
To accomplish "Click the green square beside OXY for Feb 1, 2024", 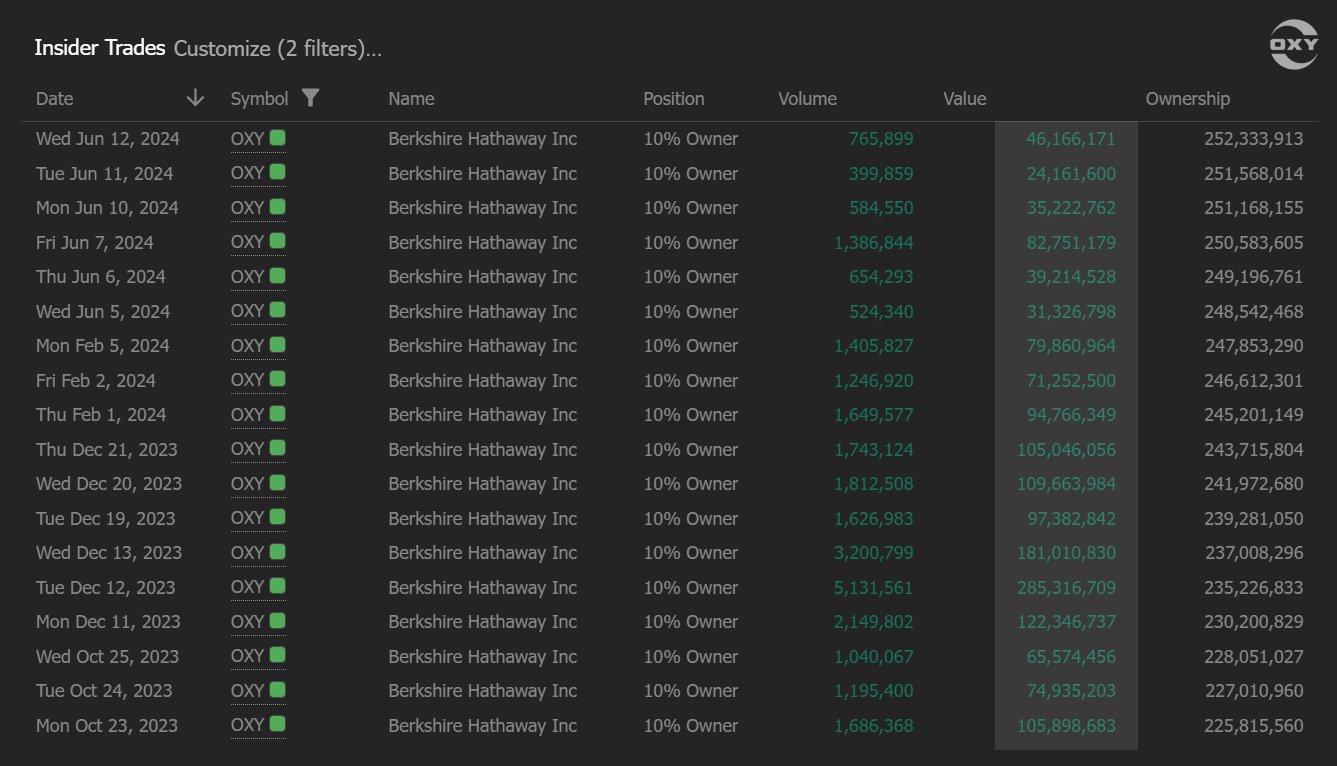I will (x=277, y=413).
